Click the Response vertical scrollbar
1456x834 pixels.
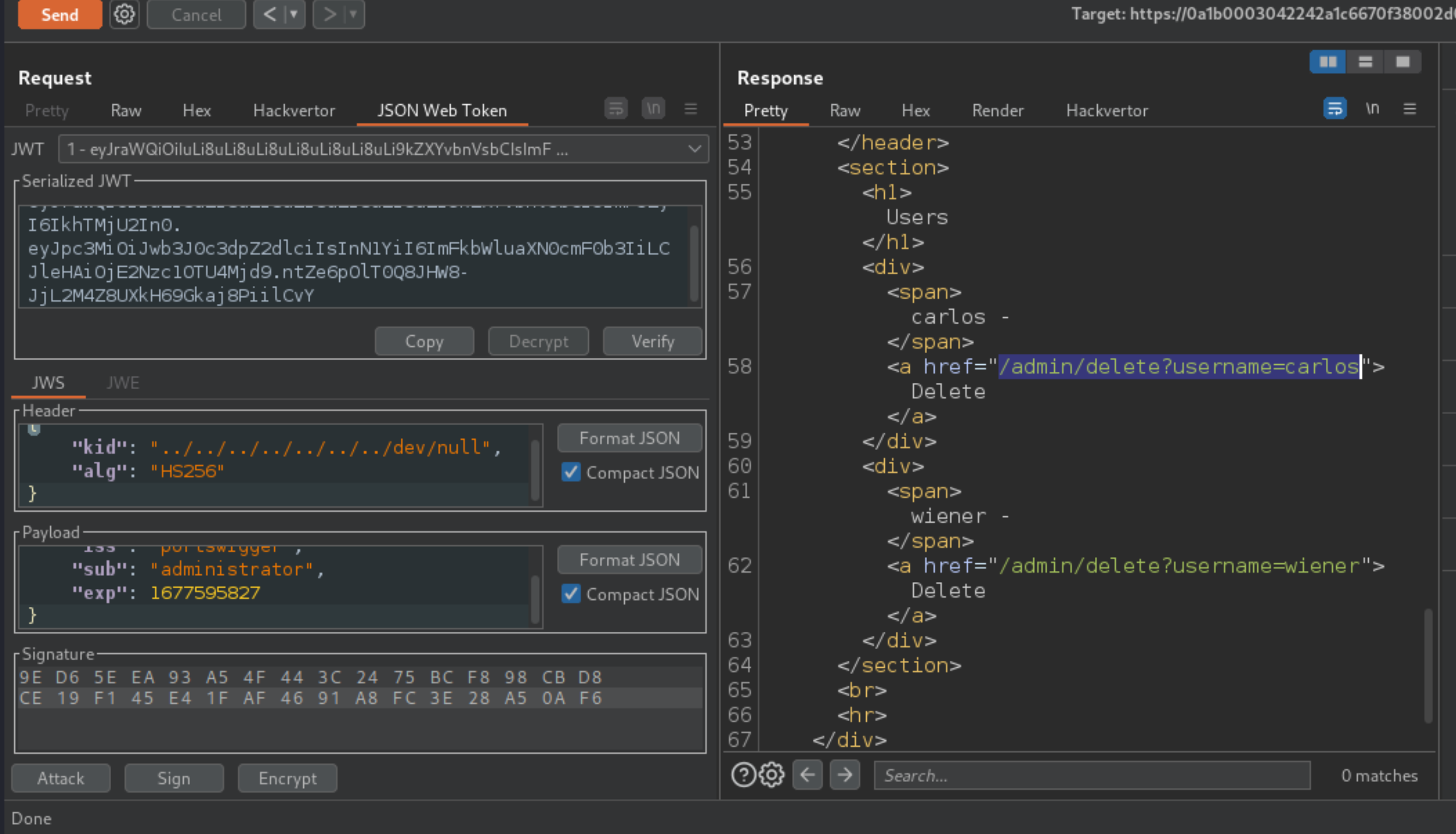1428,666
